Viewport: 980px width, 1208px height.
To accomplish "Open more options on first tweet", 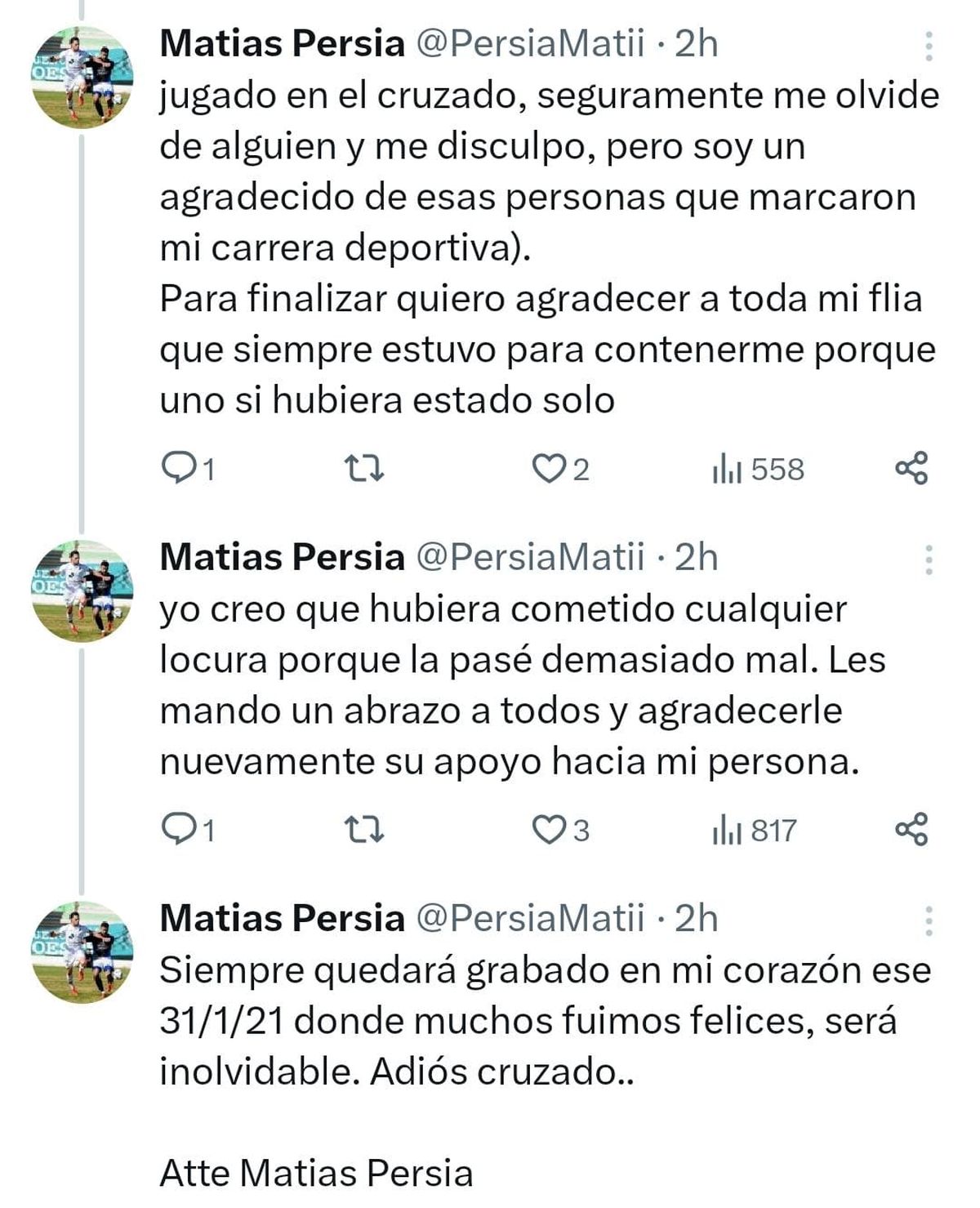I will pos(929,47).
